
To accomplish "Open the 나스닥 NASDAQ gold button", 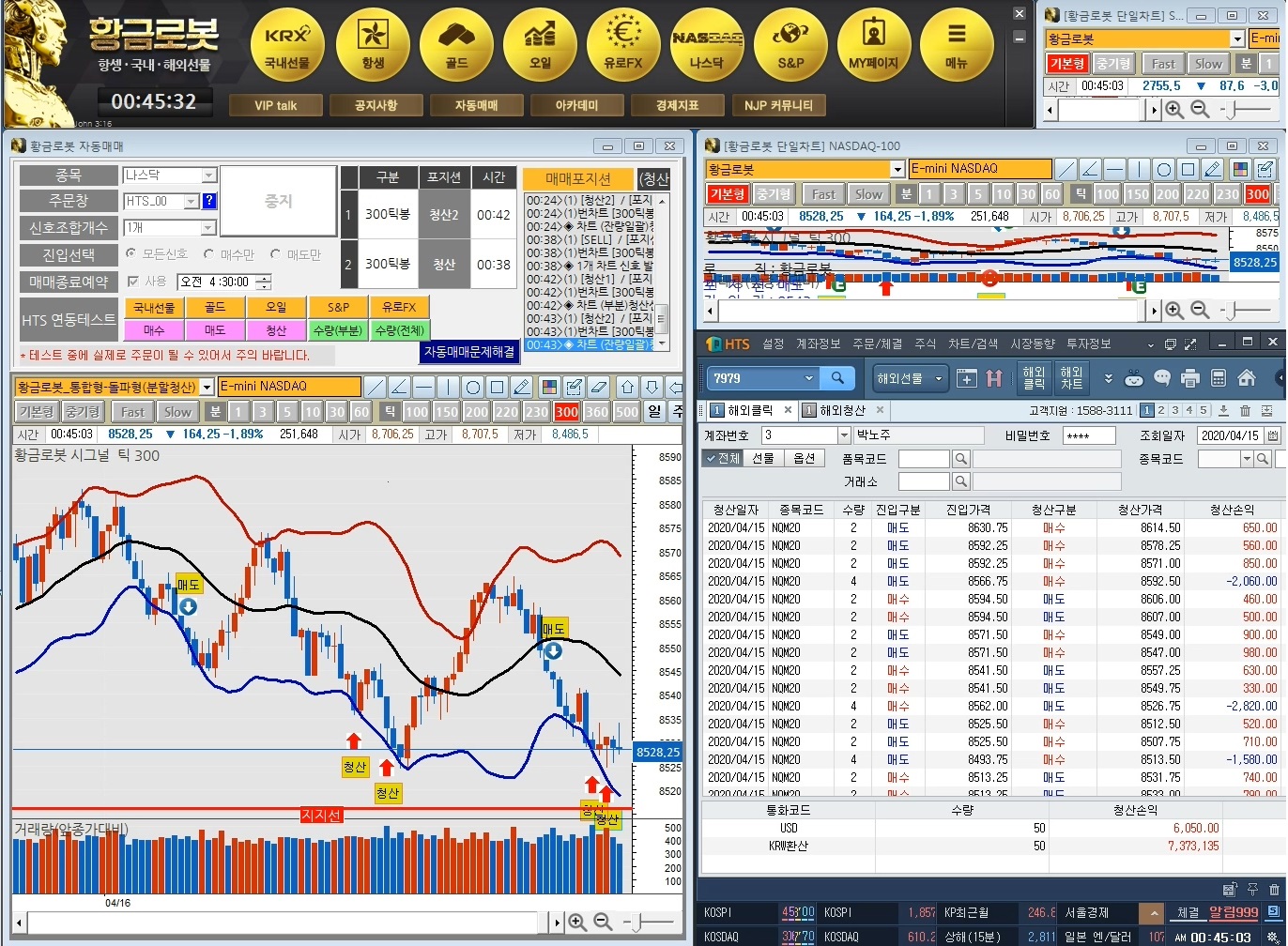I will (x=707, y=44).
